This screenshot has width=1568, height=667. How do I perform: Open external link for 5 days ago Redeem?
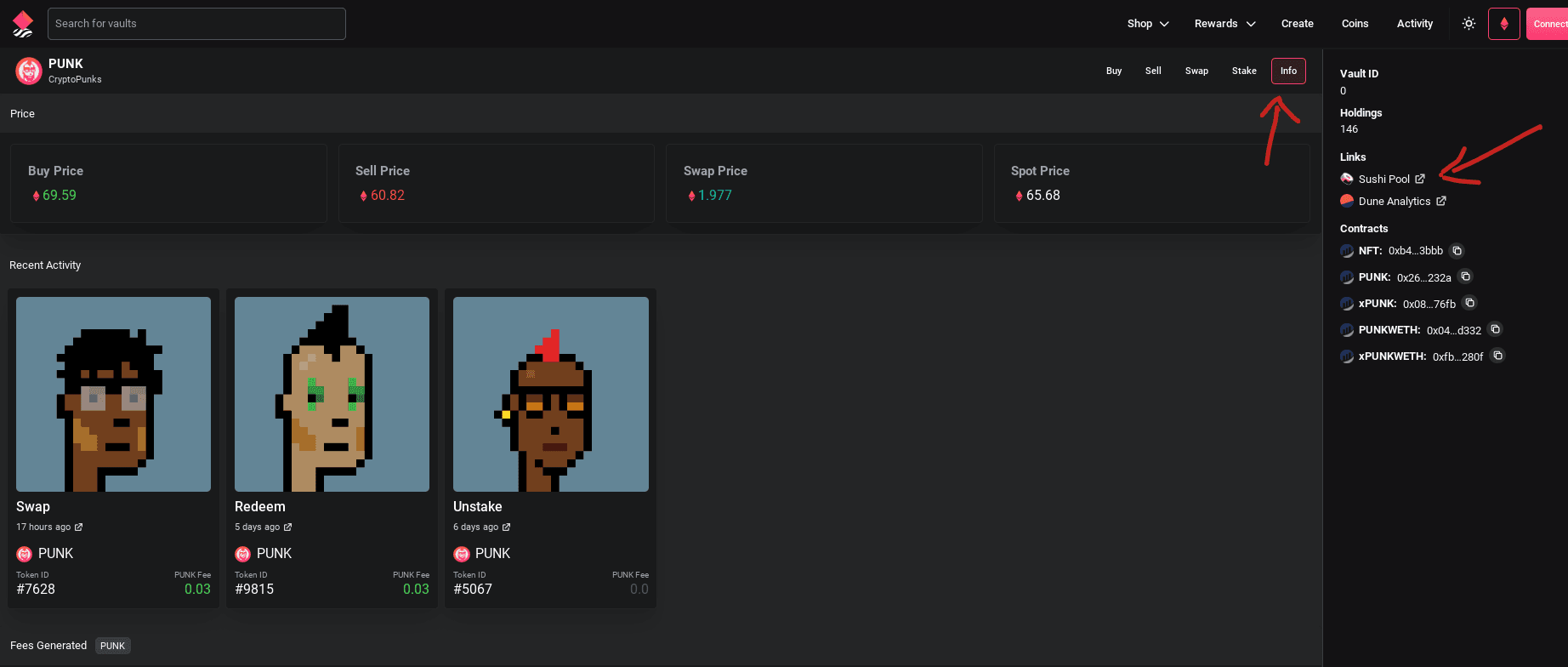287,527
